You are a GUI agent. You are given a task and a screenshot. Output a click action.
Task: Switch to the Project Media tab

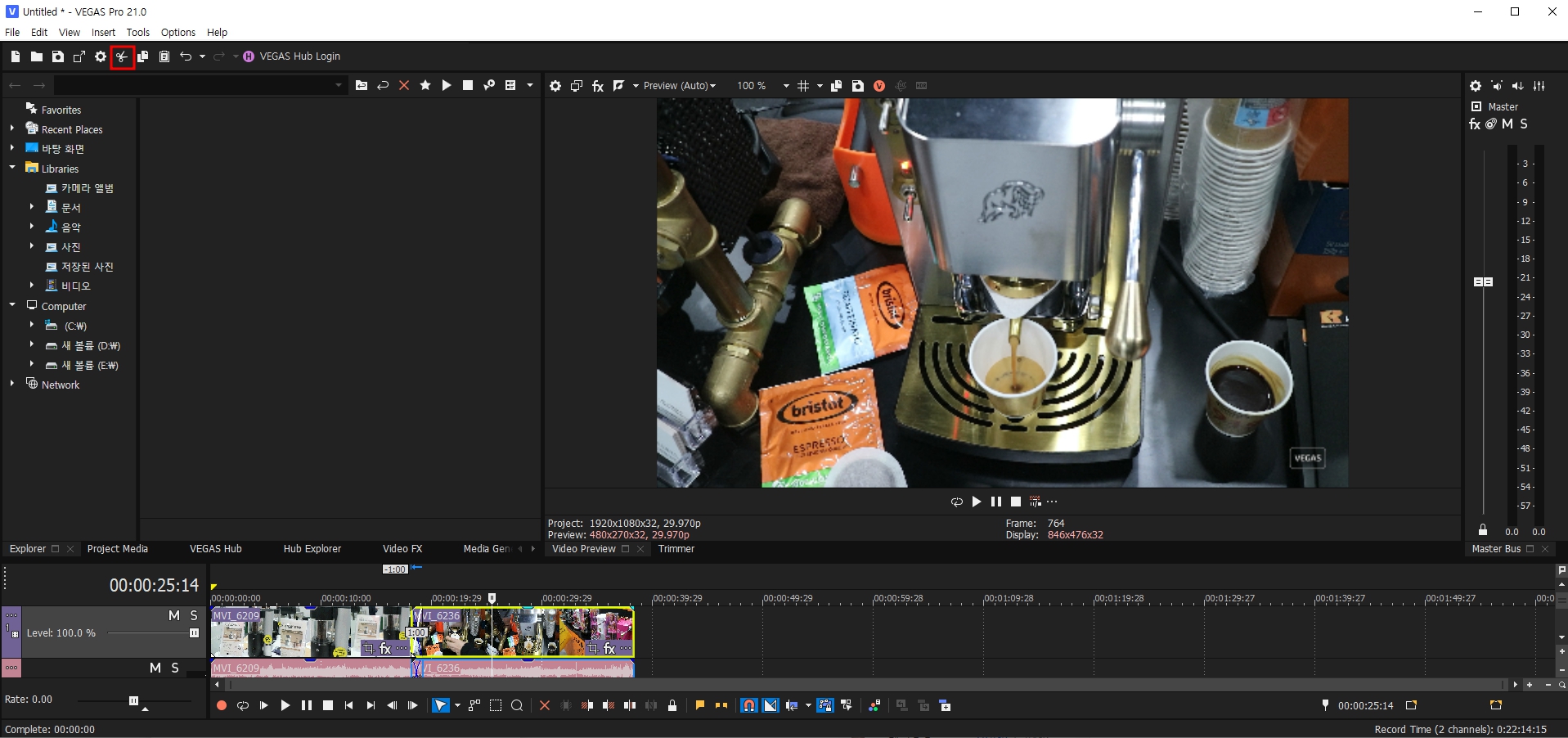118,549
